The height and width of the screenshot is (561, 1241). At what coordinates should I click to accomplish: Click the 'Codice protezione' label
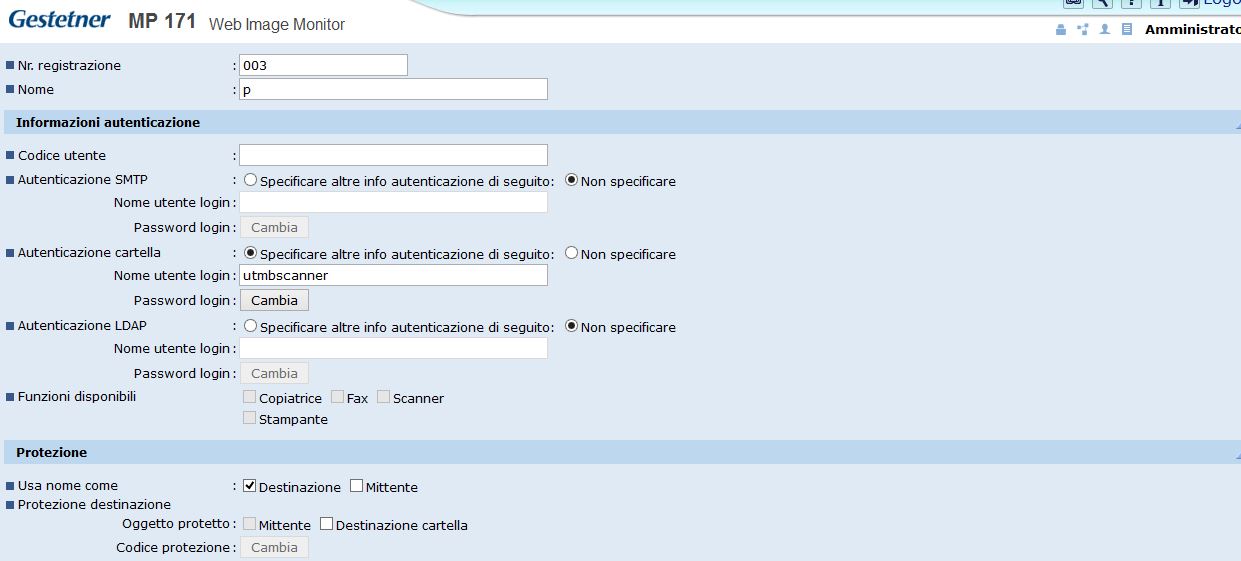[174, 547]
